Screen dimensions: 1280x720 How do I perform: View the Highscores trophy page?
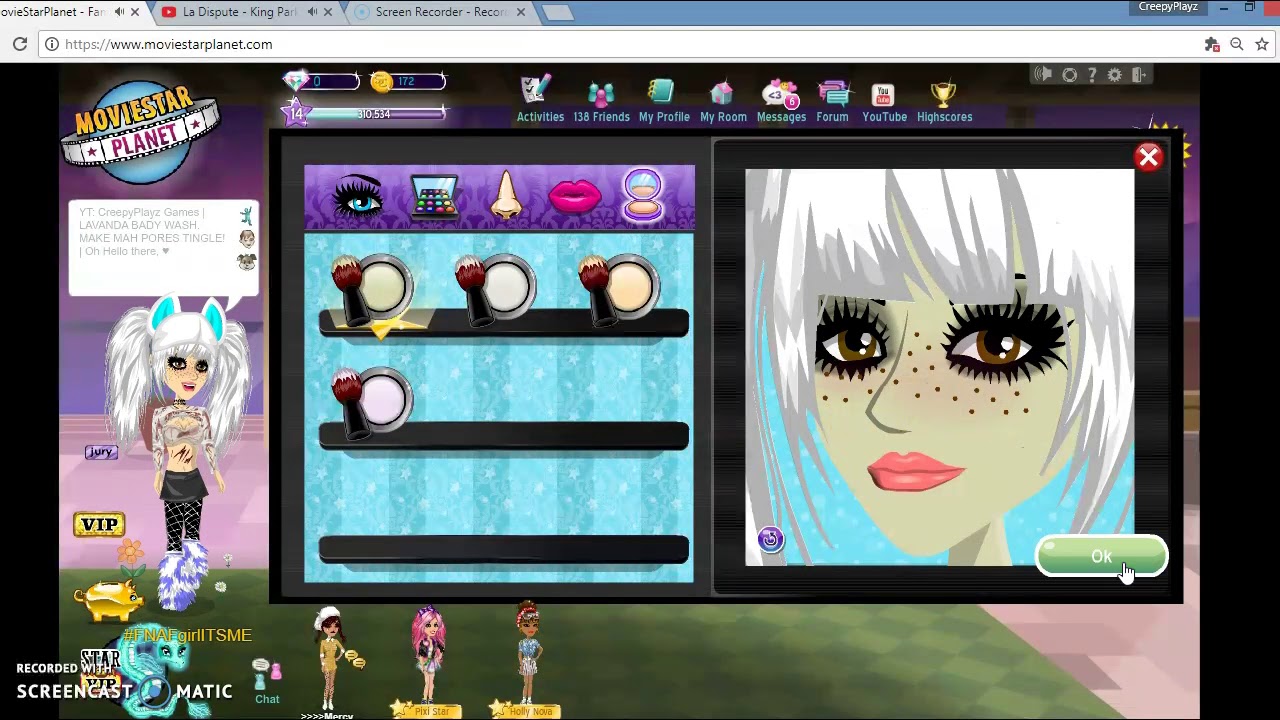coord(944,100)
